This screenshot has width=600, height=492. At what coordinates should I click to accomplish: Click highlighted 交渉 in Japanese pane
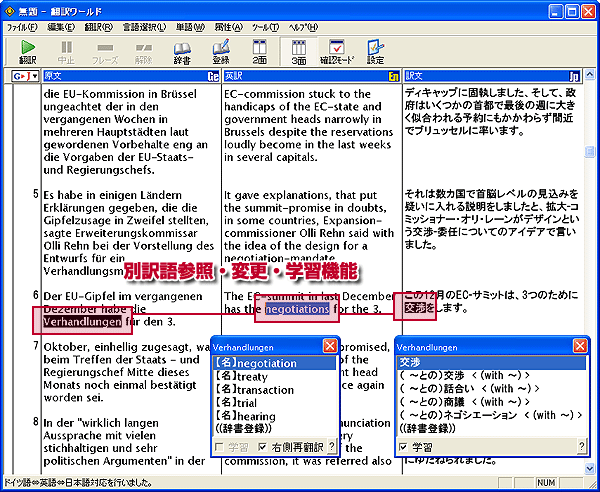415,308
